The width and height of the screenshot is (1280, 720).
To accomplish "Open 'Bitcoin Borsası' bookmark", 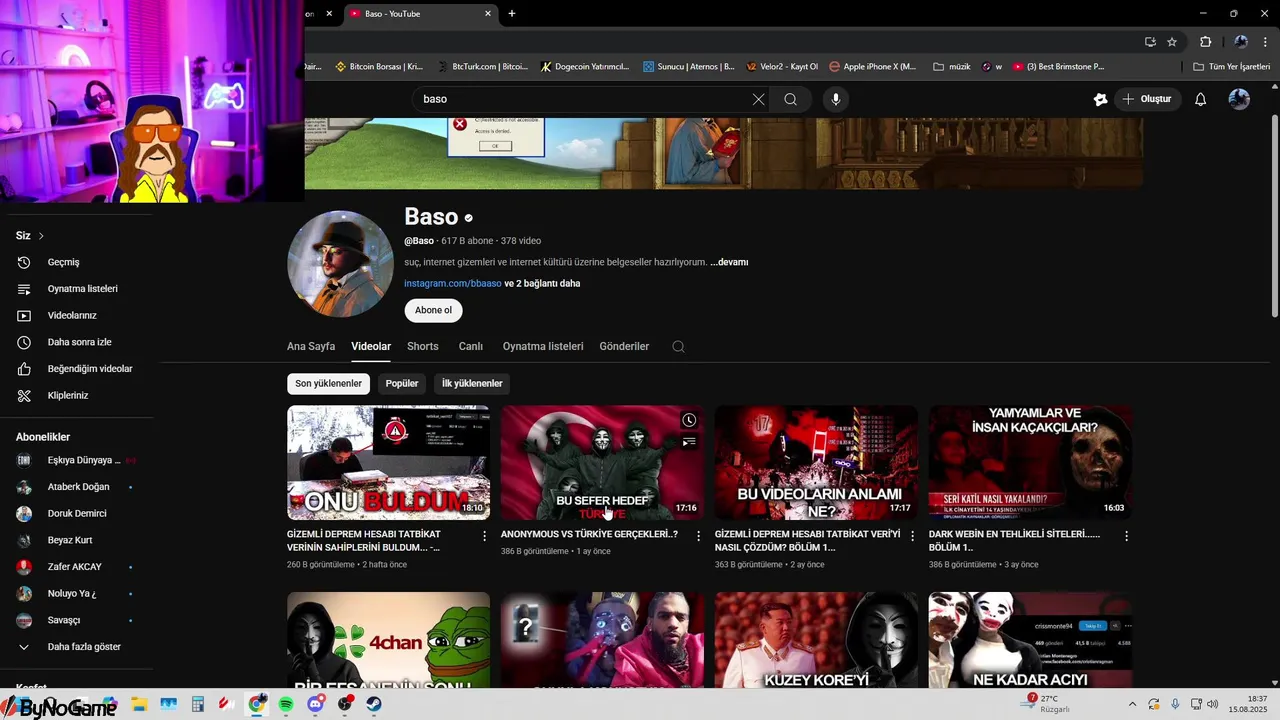I will [379, 67].
